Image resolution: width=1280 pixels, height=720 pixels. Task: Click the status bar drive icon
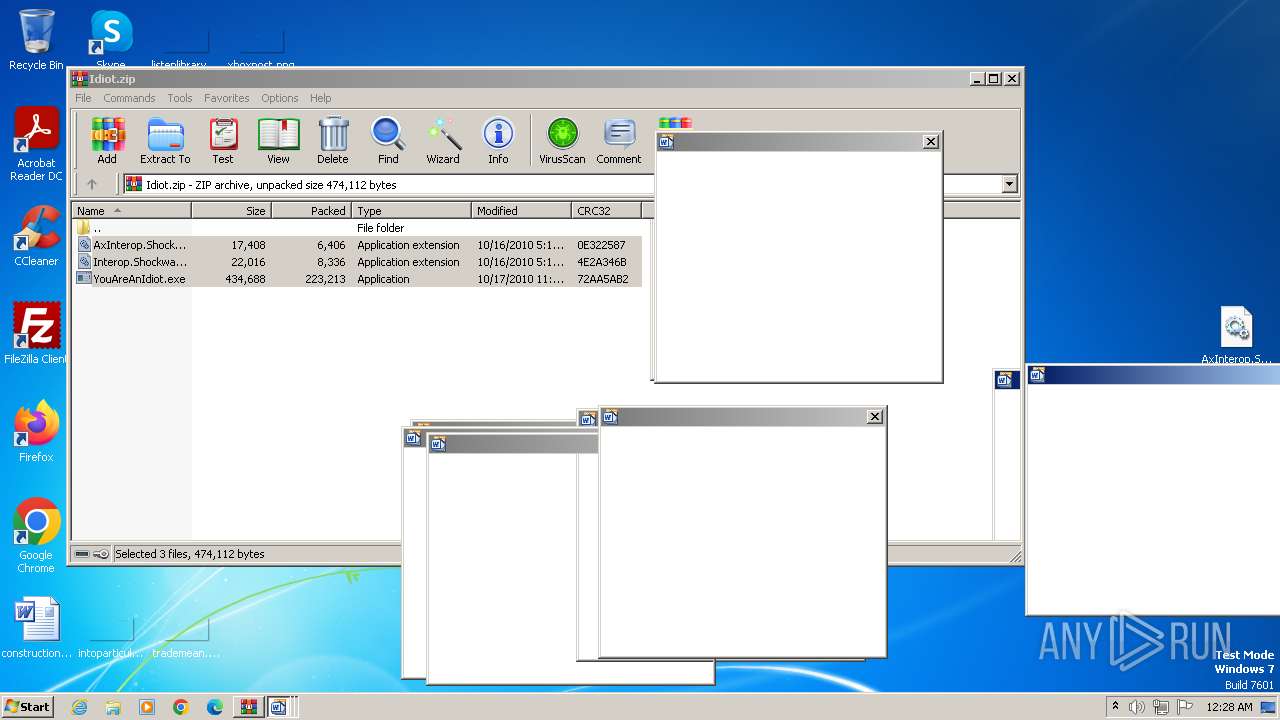click(82, 554)
